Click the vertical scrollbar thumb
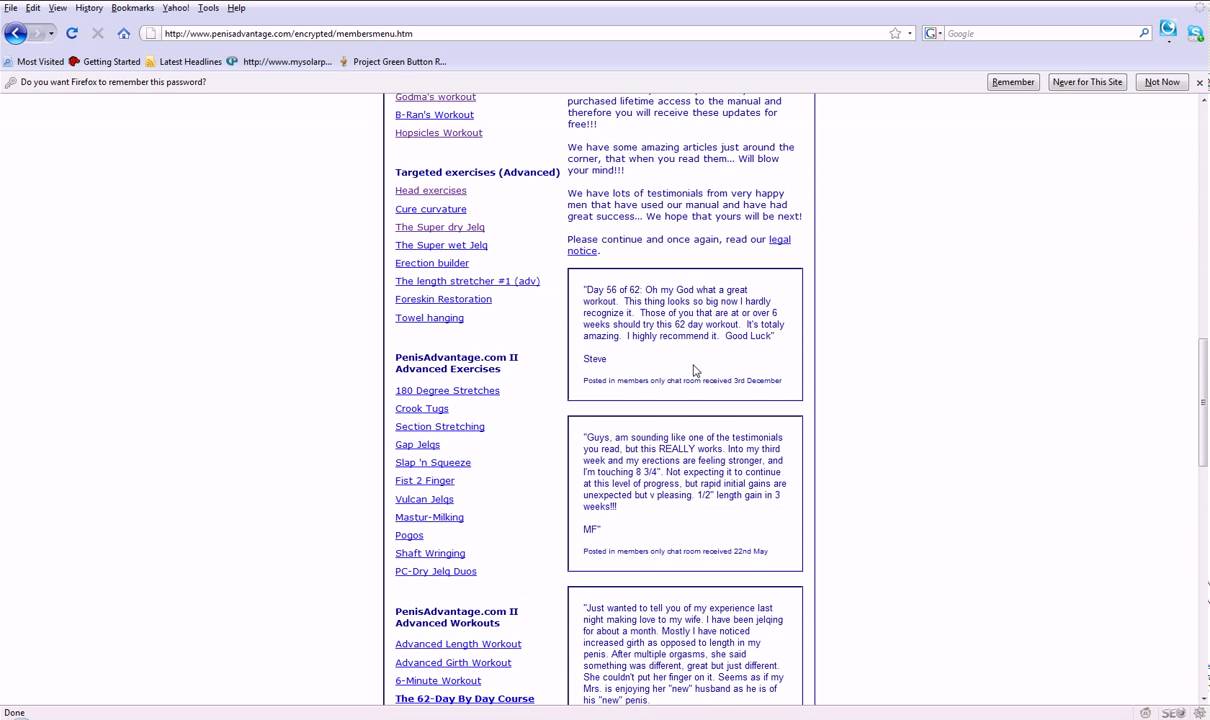 [1202, 402]
